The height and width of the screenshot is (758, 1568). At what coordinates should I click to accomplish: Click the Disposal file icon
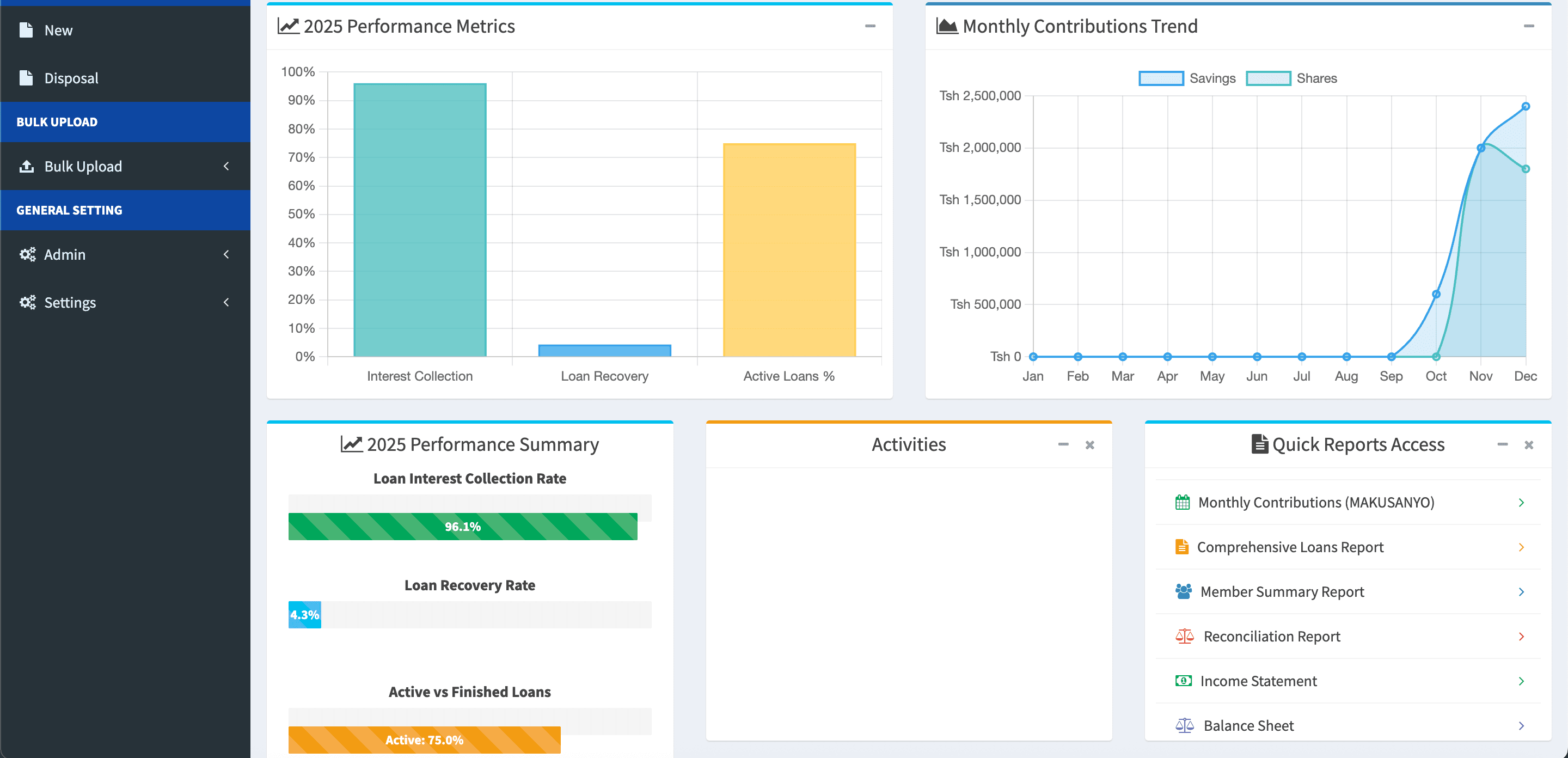[27, 77]
